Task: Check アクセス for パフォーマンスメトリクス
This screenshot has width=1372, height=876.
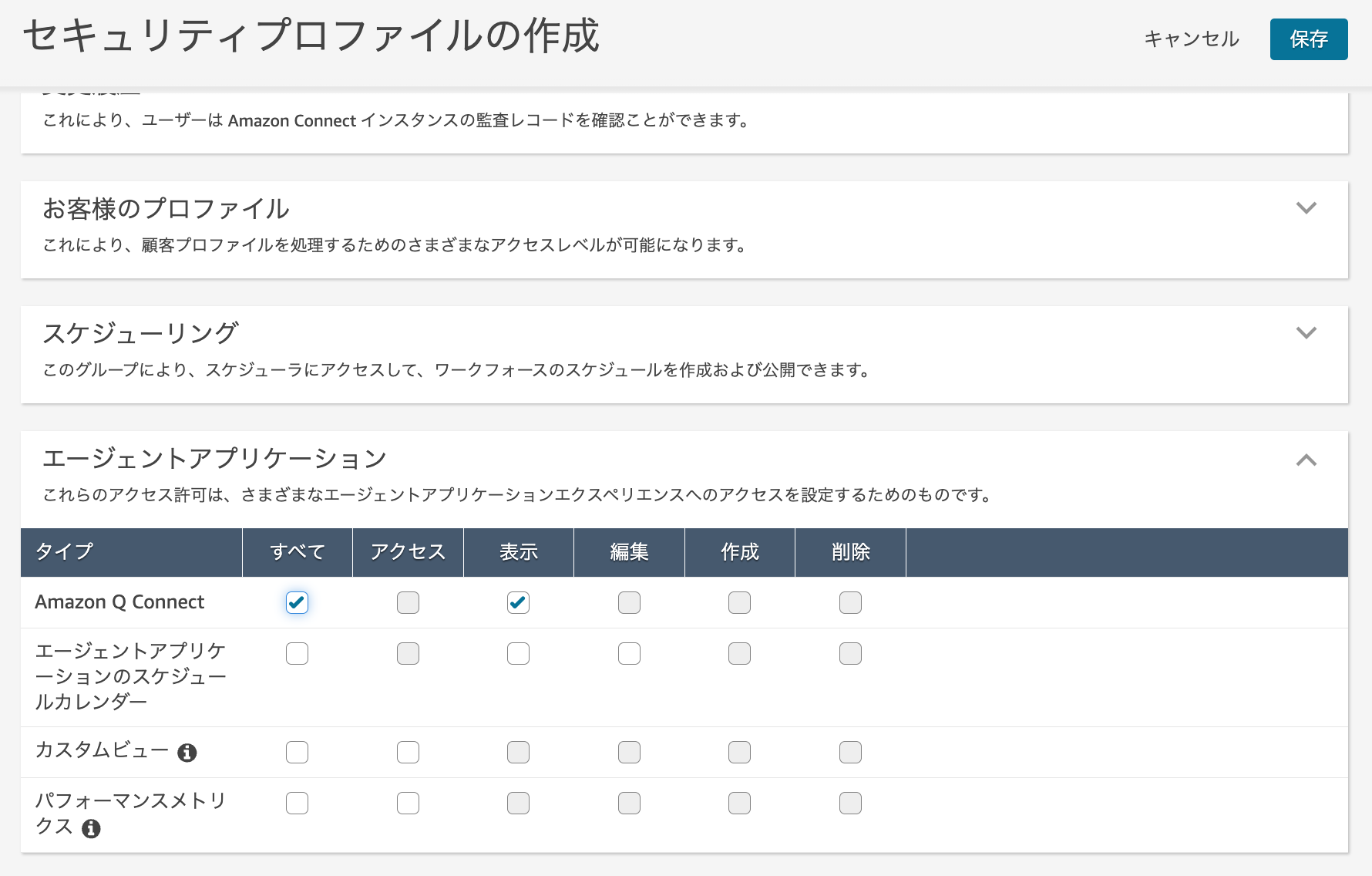Action: pos(408,803)
